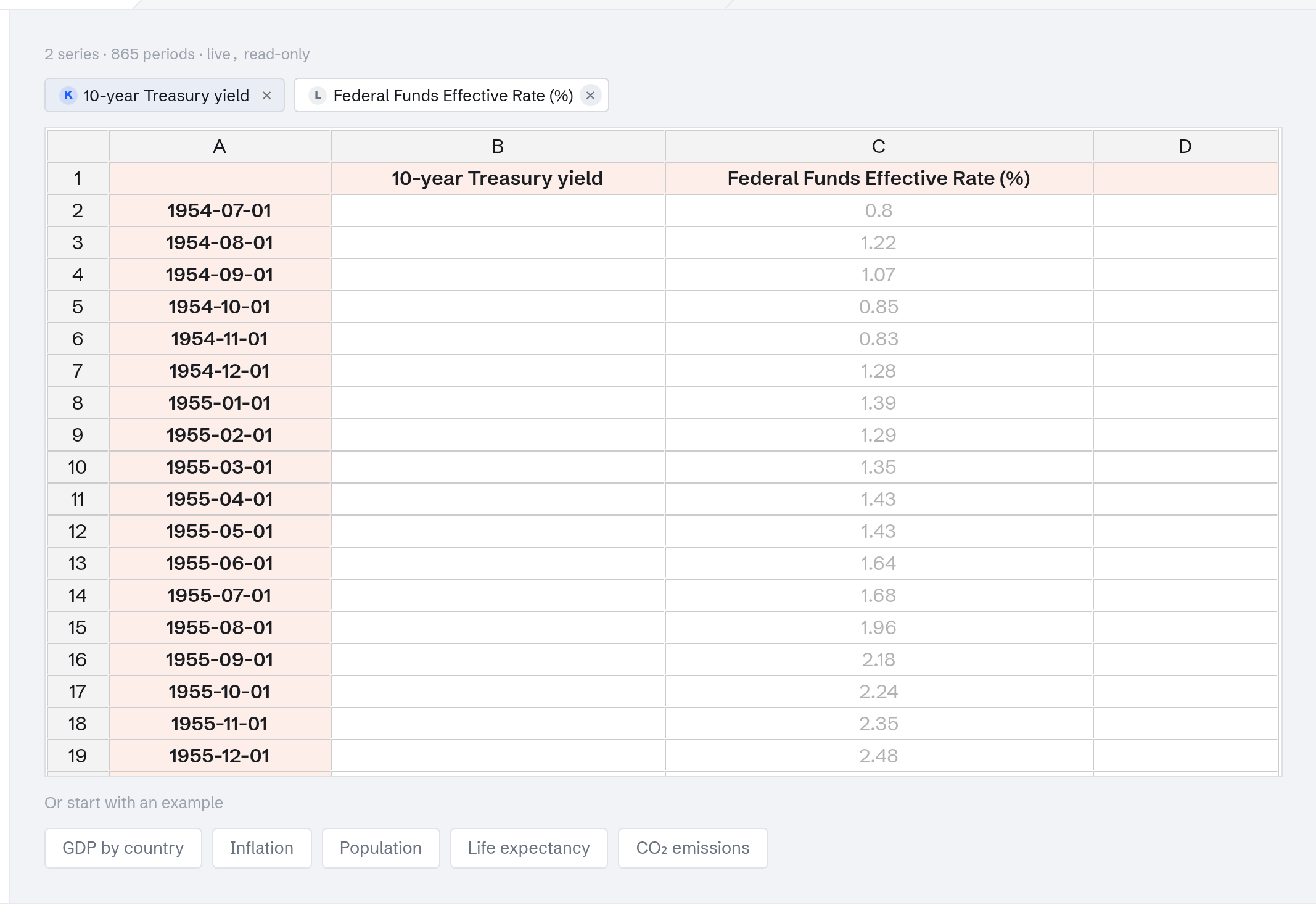Click the value 1.64 in column C

click(879, 564)
